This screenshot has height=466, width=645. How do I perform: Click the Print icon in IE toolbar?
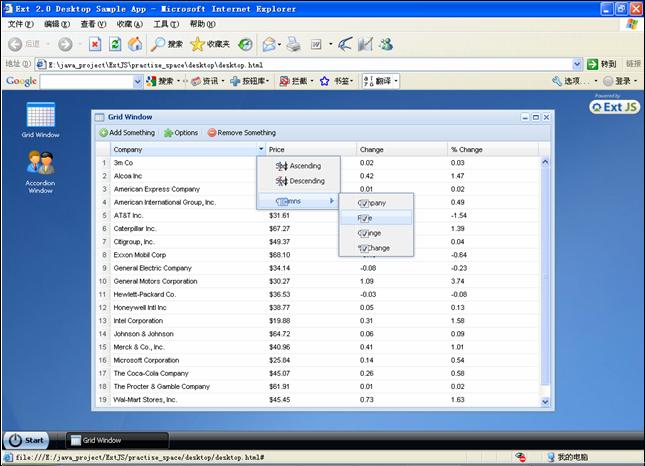(x=293, y=44)
